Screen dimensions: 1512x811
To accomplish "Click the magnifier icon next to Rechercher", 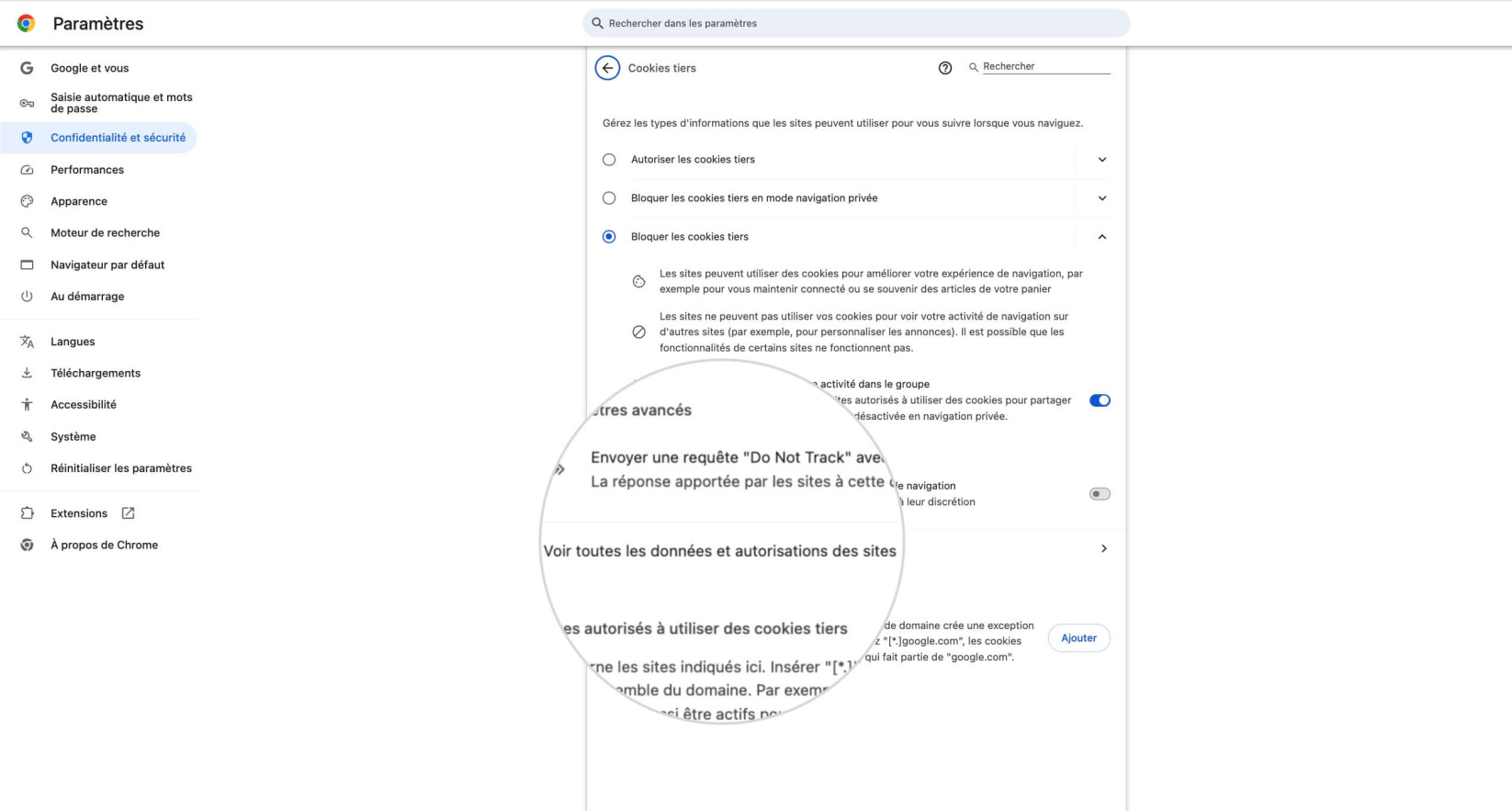I will pyautogui.click(x=974, y=67).
